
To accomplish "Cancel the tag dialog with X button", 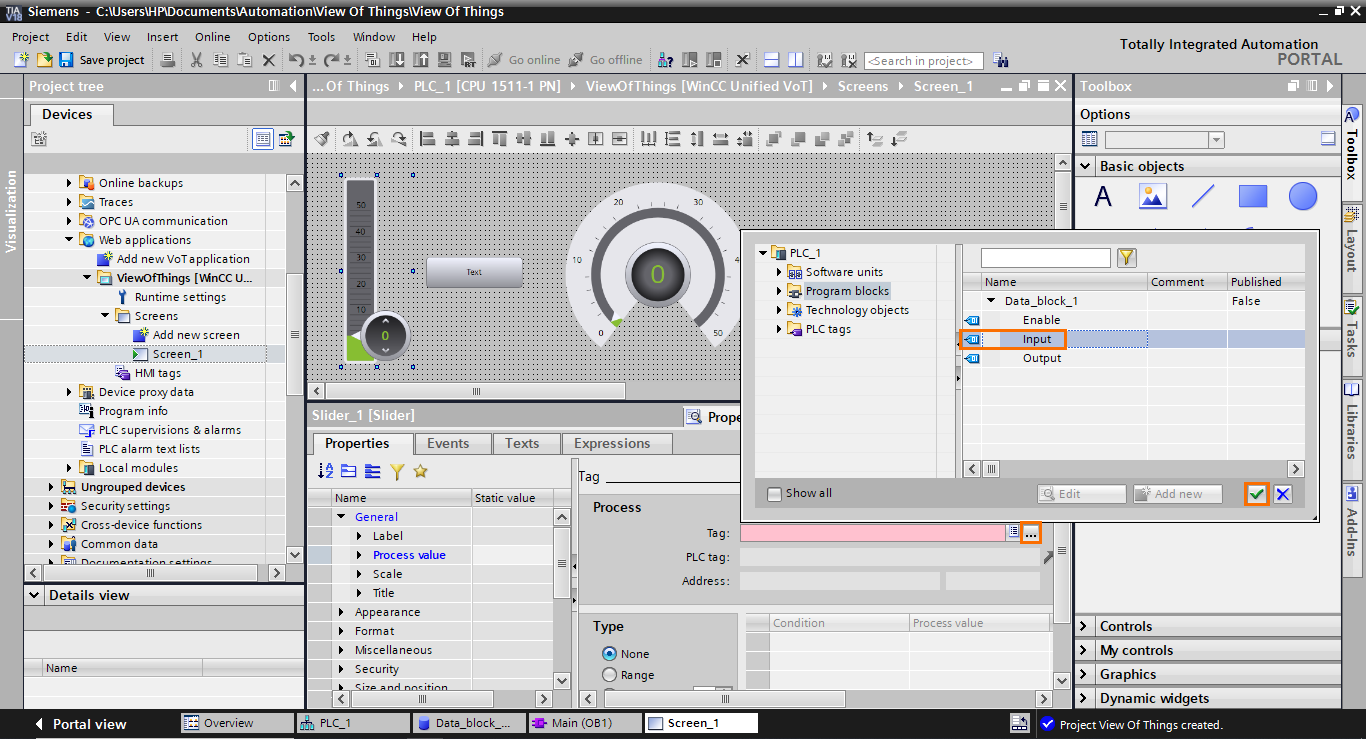I will pyautogui.click(x=1283, y=494).
